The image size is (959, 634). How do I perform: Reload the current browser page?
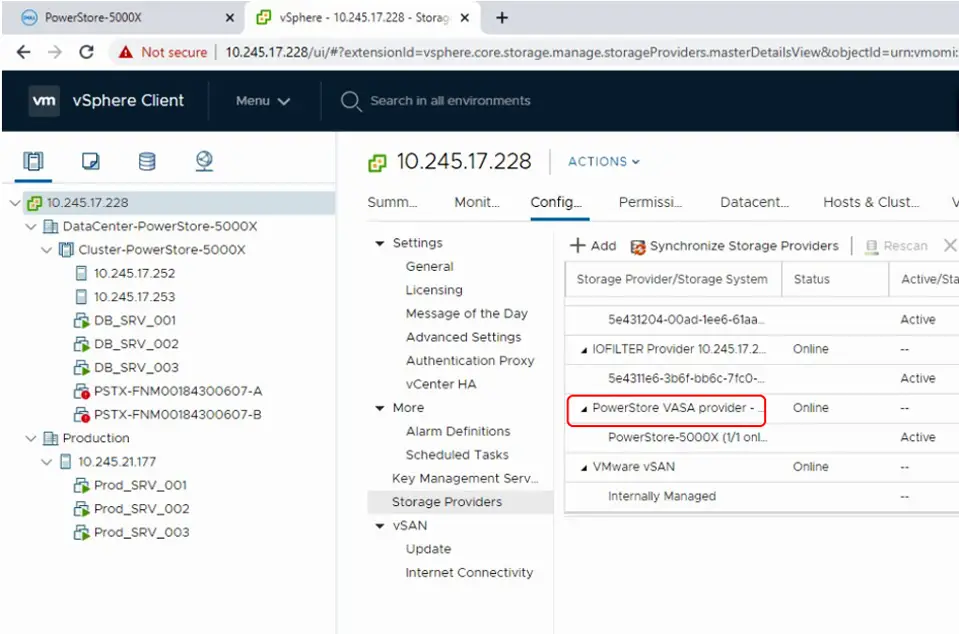pyautogui.click(x=86, y=52)
